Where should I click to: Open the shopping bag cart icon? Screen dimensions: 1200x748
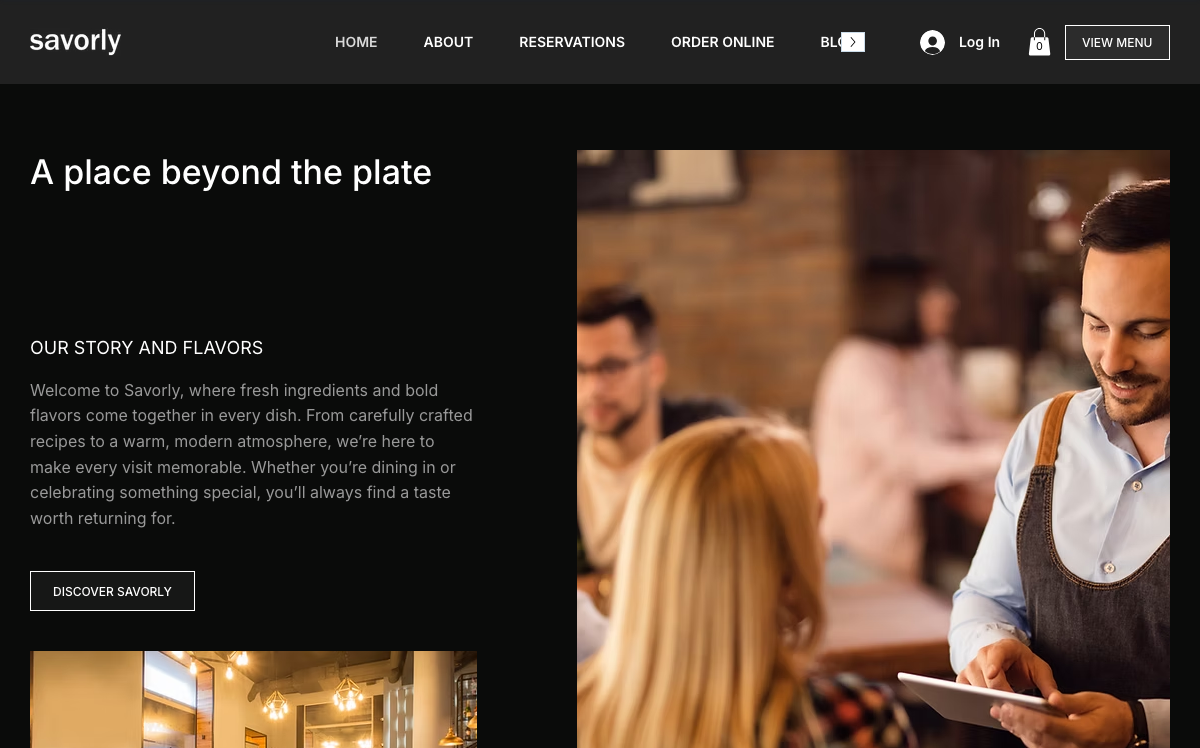(1039, 42)
